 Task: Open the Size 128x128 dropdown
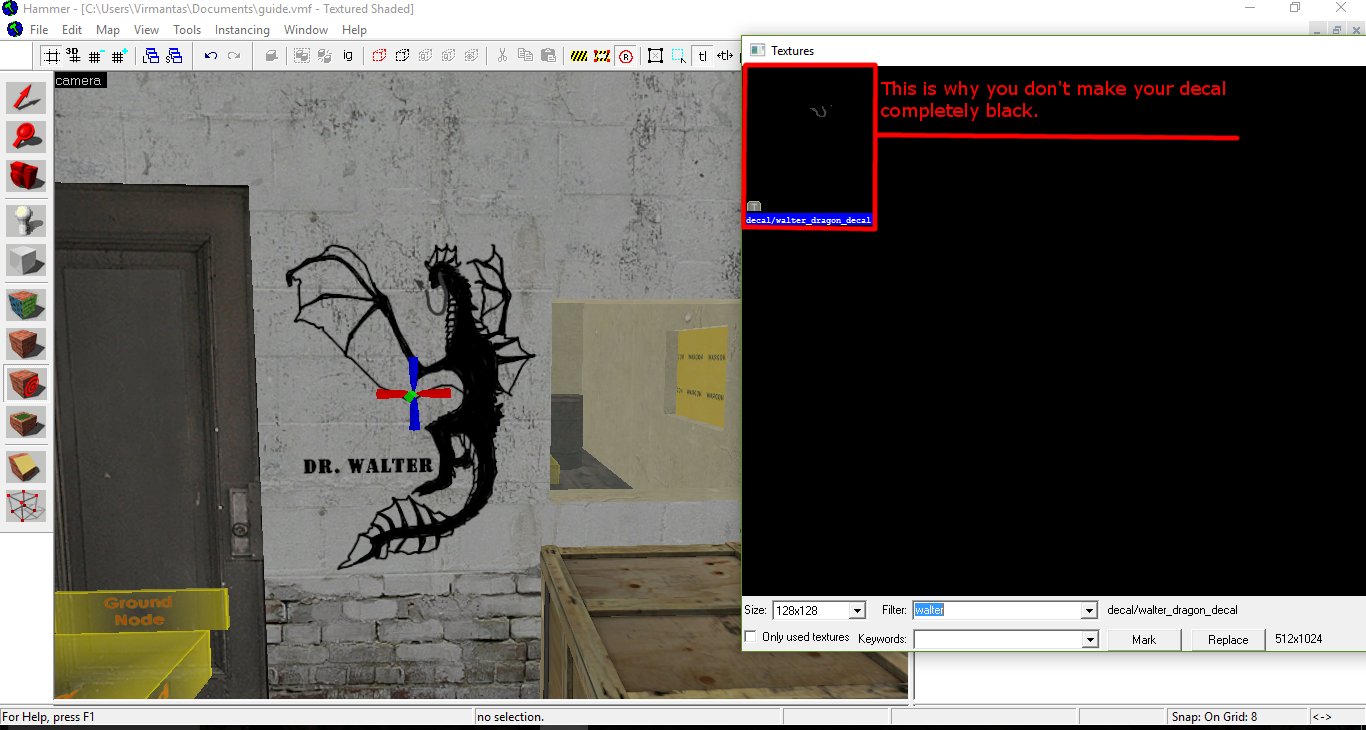click(x=856, y=610)
